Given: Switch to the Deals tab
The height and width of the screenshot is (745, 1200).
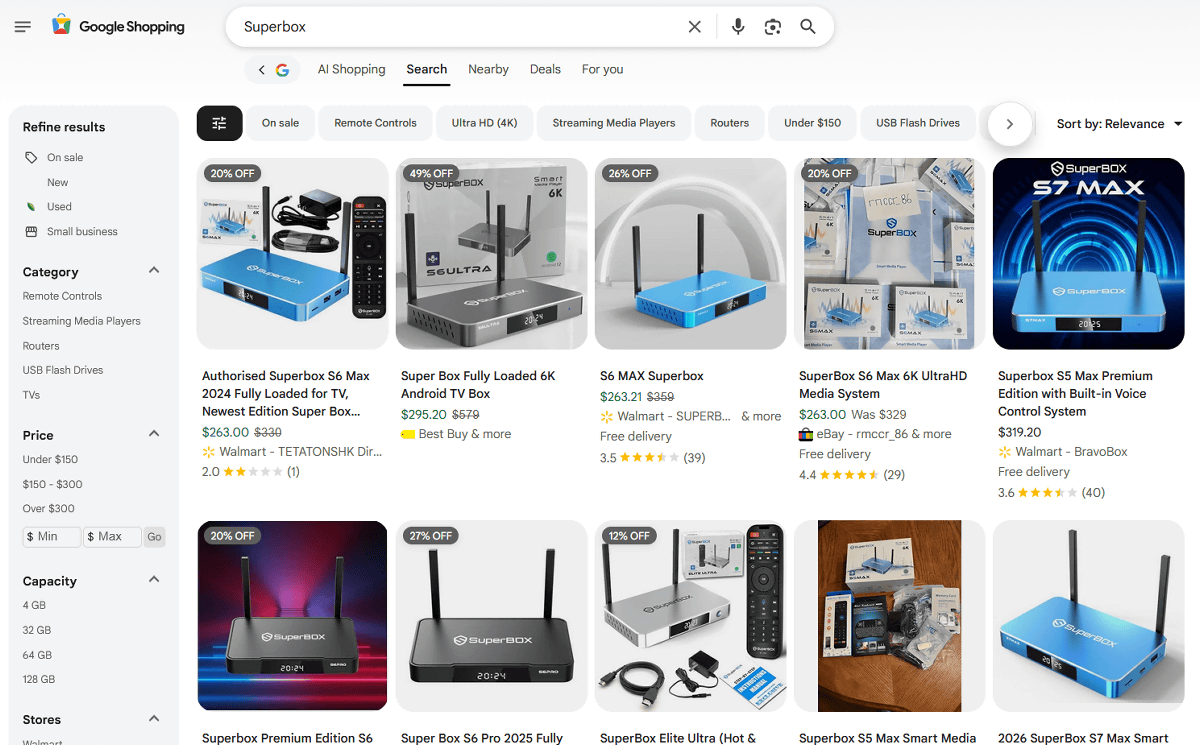Looking at the screenshot, I should 545,69.
